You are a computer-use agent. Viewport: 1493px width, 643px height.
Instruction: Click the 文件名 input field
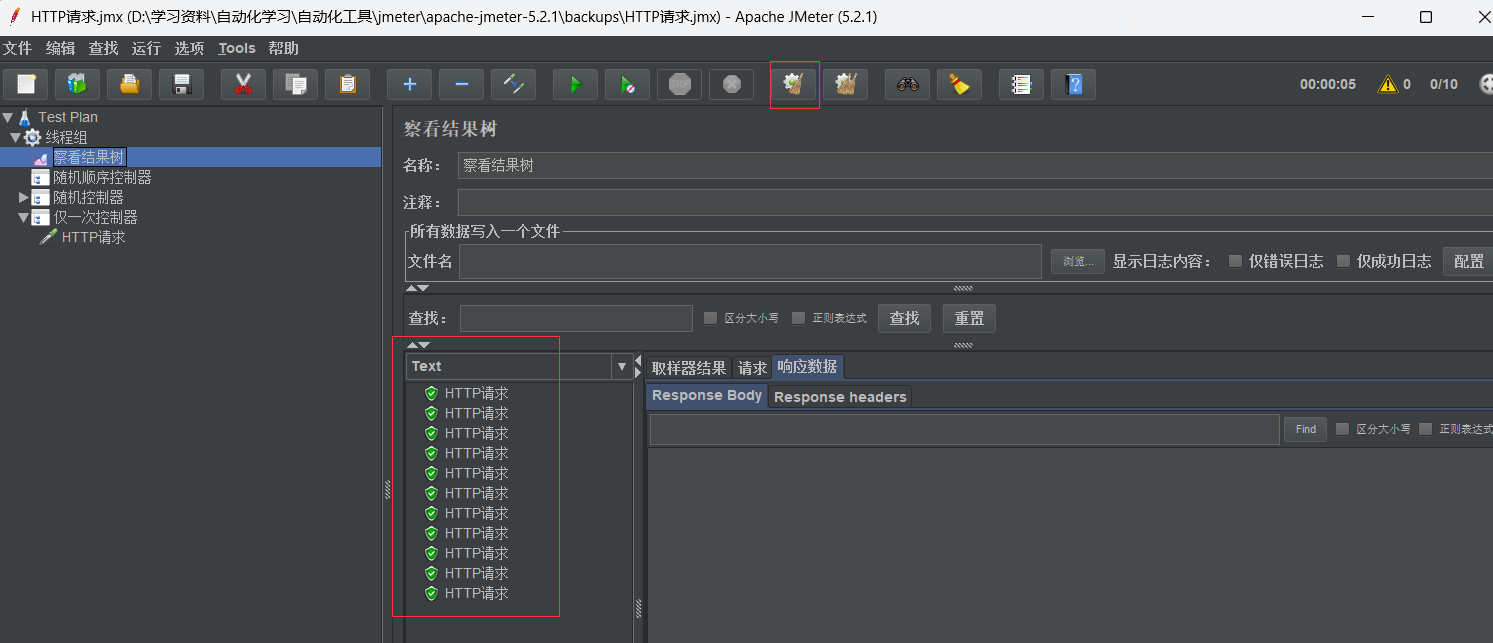(x=750, y=261)
